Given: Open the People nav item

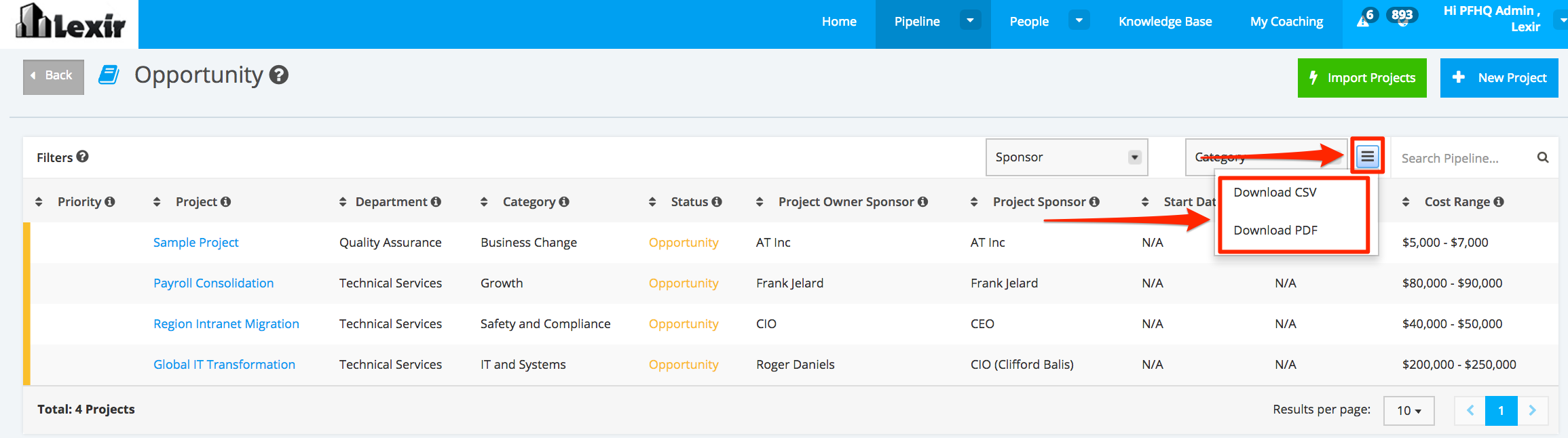Looking at the screenshot, I should 1029,22.
